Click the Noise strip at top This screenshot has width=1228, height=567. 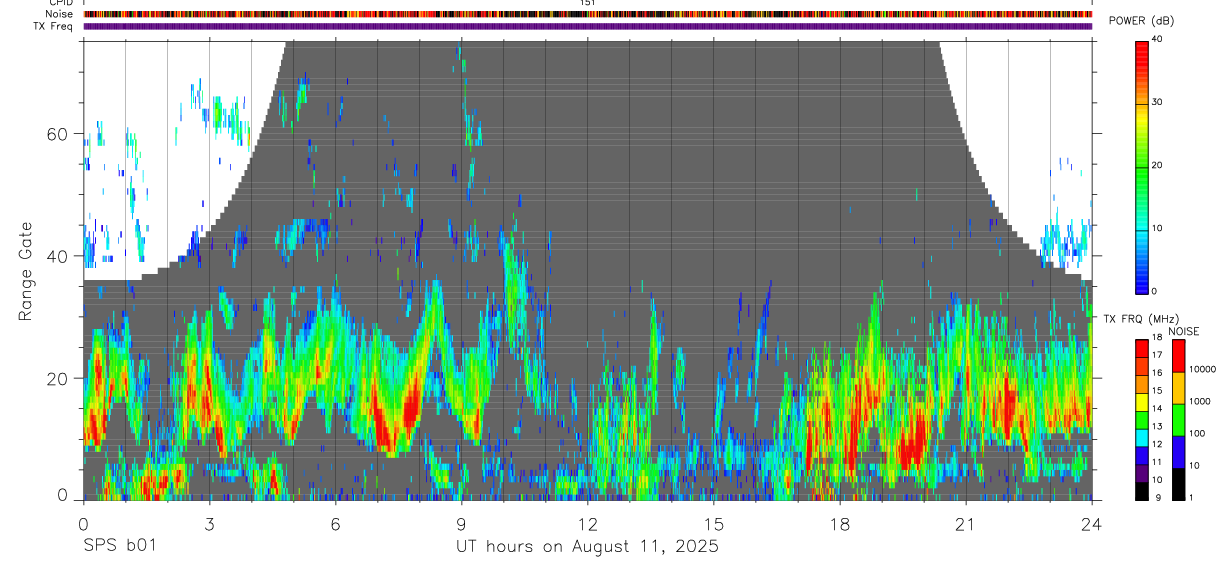tap(588, 14)
